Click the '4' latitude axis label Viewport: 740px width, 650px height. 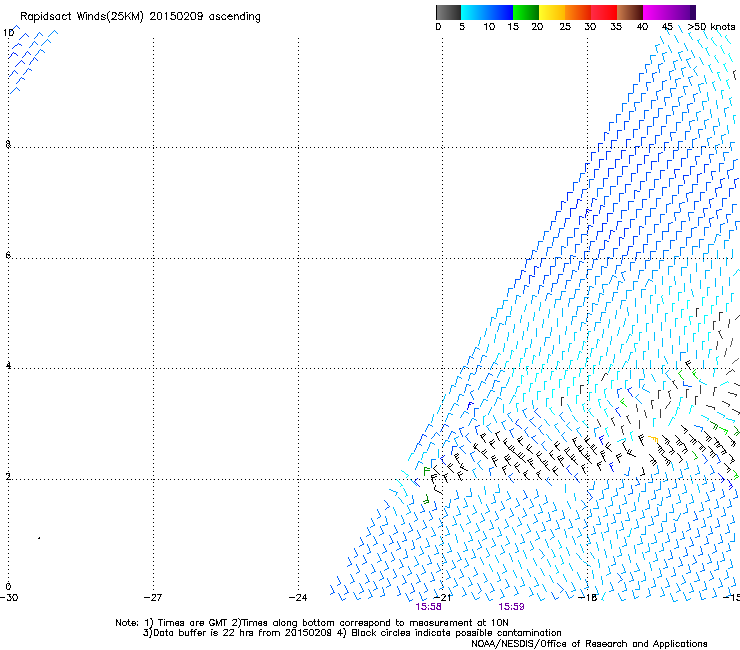click(8, 366)
